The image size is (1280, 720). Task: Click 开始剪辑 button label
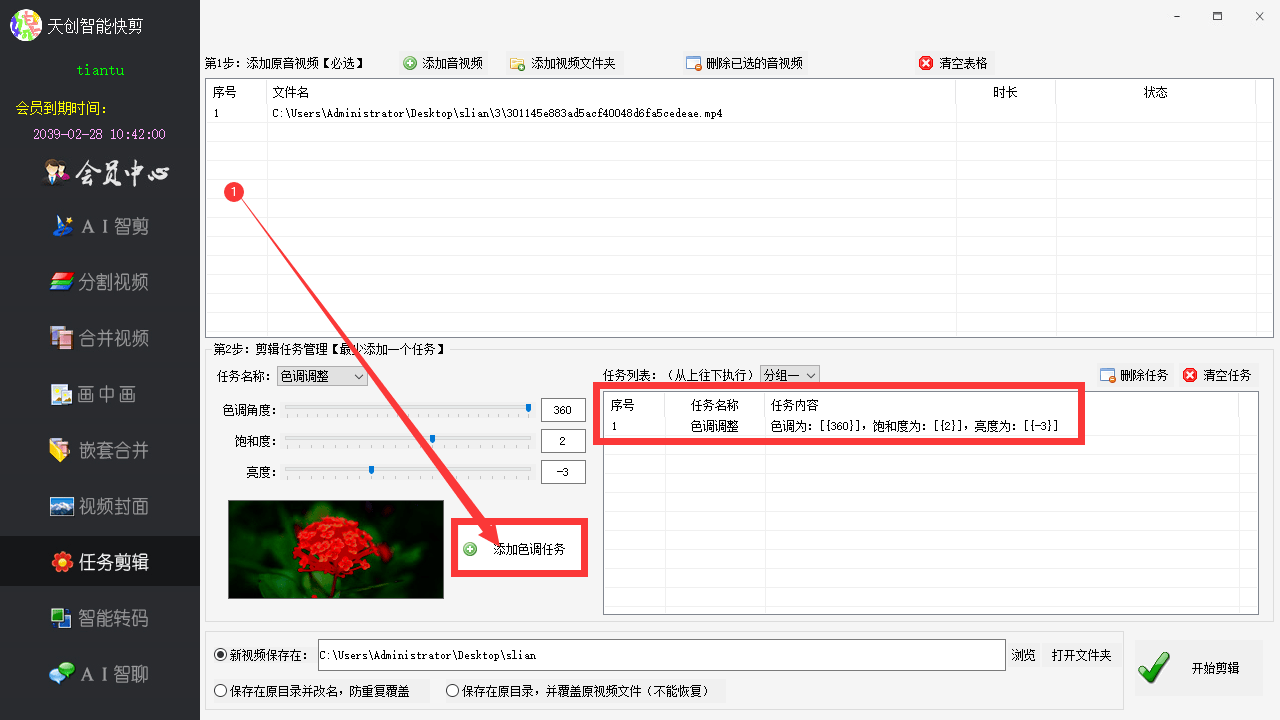[x=1215, y=668]
